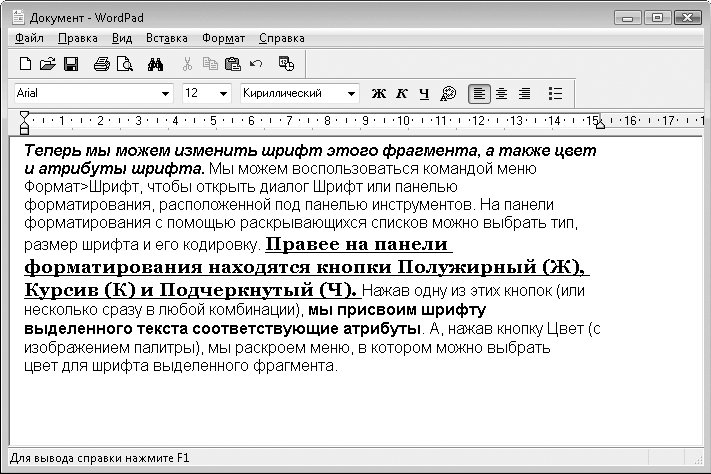Expand the Кириллический script dropdown
Viewport: 711px width, 474px height.
351,93
